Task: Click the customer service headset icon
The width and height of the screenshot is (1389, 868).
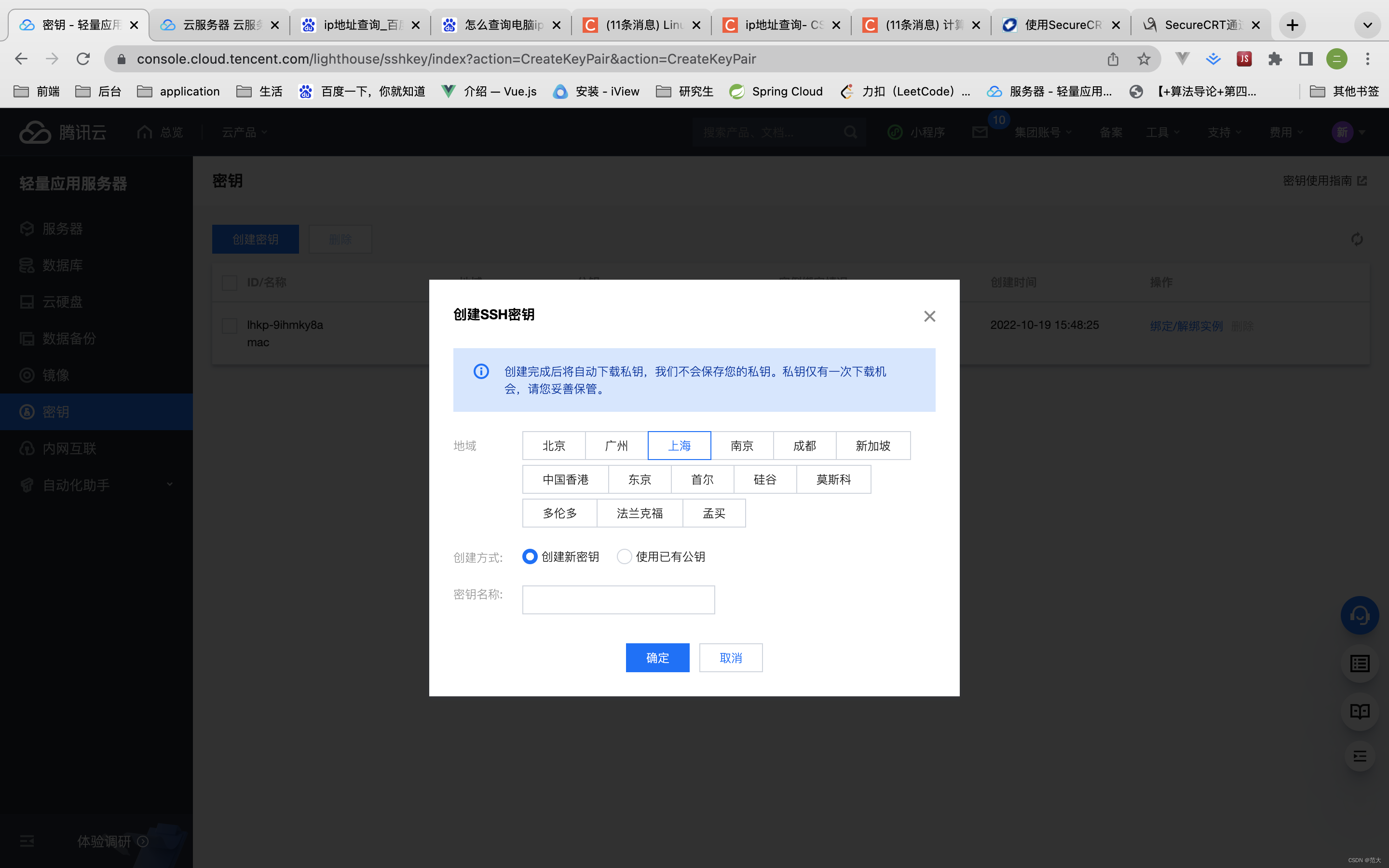Action: point(1359,615)
